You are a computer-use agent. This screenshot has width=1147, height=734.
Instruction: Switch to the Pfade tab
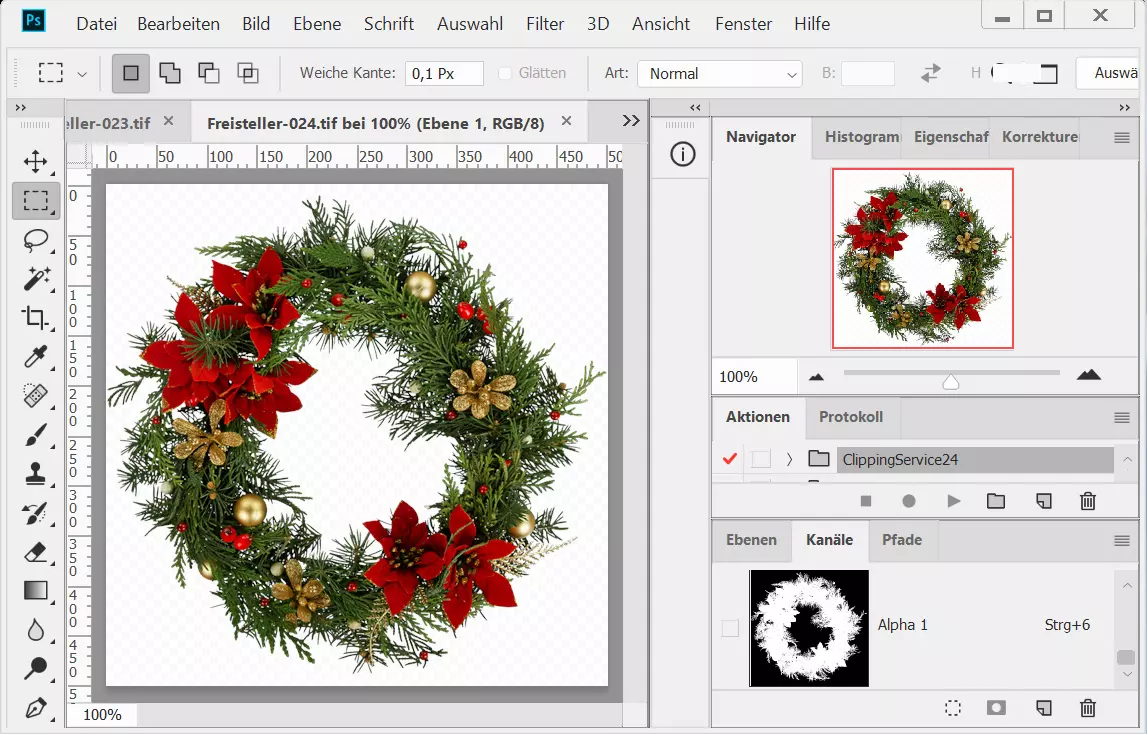pos(901,540)
